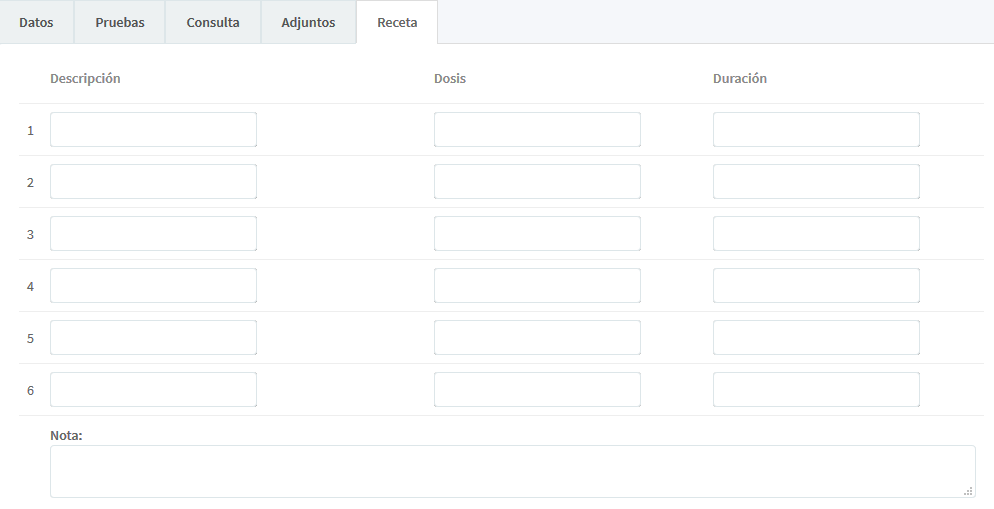Click the row 3 Descripción input
The width and height of the screenshot is (994, 509).
click(x=153, y=234)
